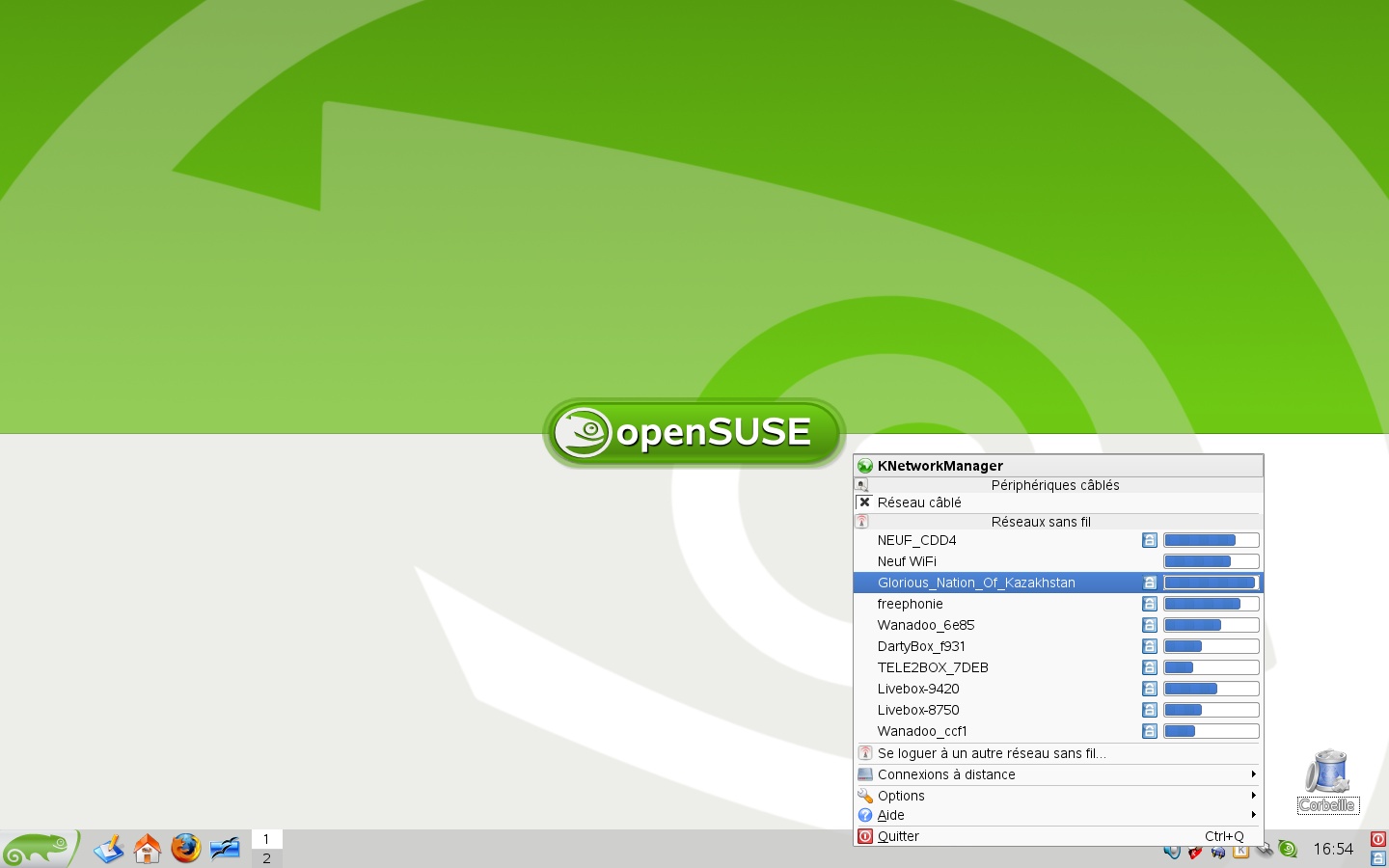Connect to the TELE2BOX_7DEB network
The image size is (1389, 868).
[x=1058, y=667]
